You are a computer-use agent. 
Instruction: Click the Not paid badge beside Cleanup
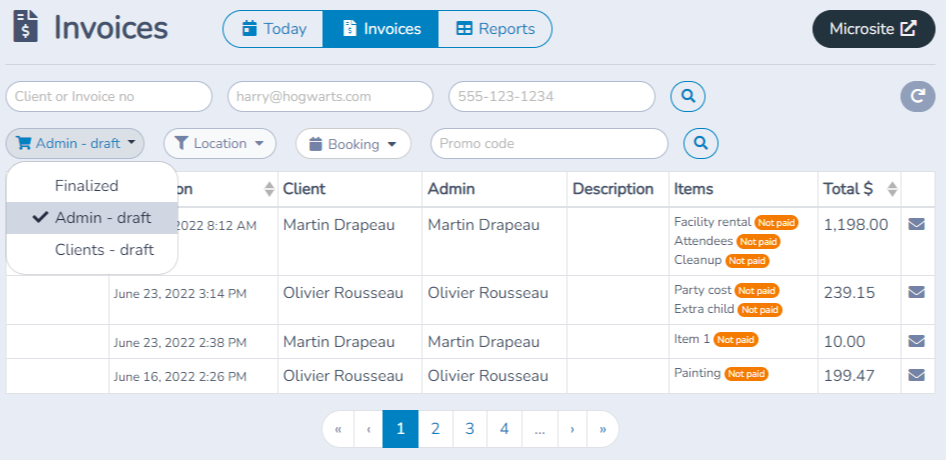pos(748,261)
